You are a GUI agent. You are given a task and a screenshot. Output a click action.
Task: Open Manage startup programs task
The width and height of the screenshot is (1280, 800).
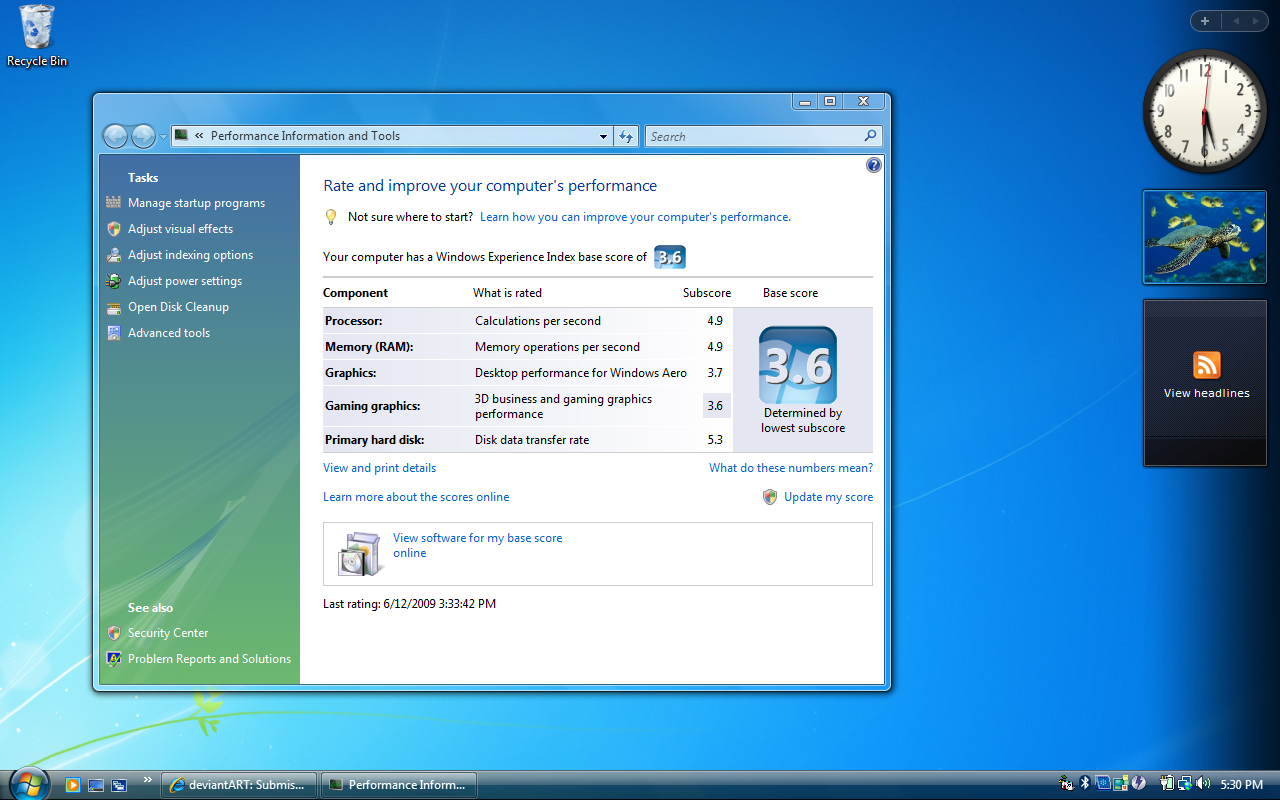(196, 203)
